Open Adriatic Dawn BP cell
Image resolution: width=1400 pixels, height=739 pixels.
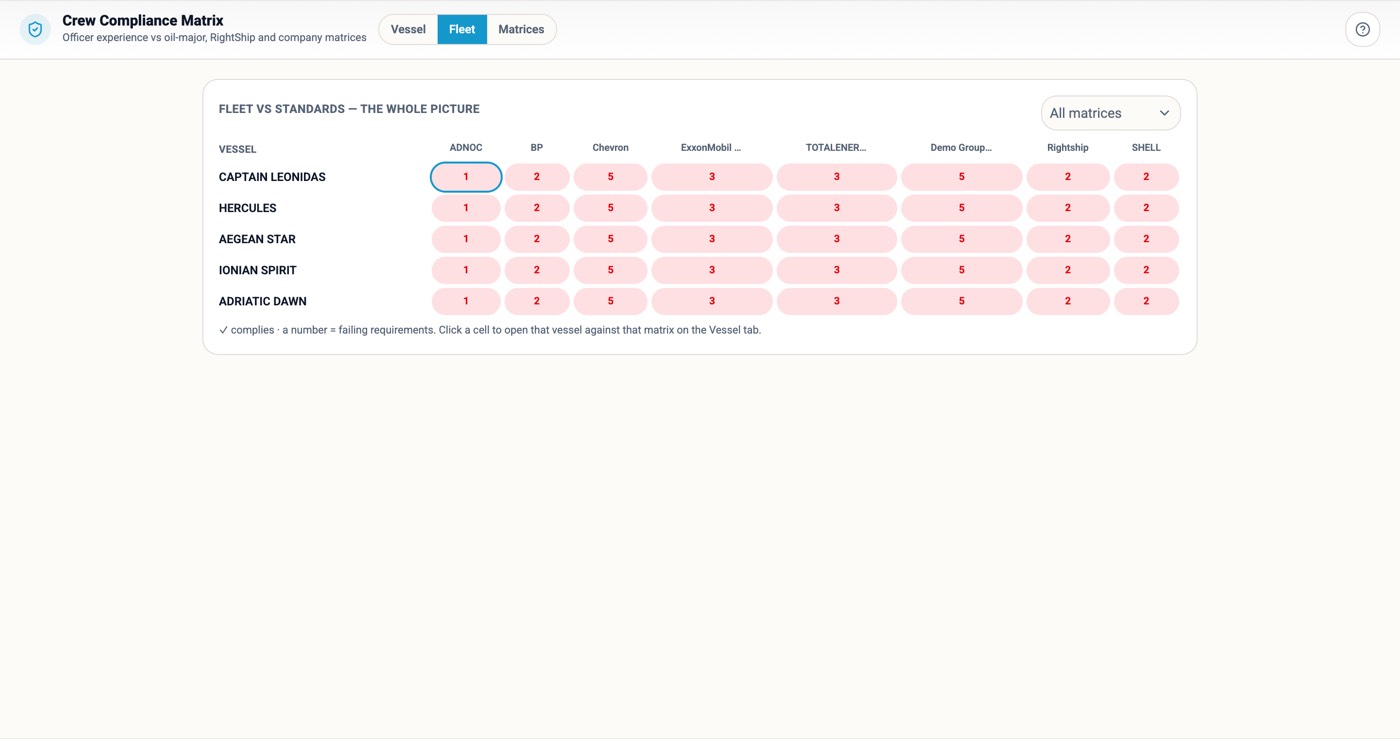click(537, 301)
